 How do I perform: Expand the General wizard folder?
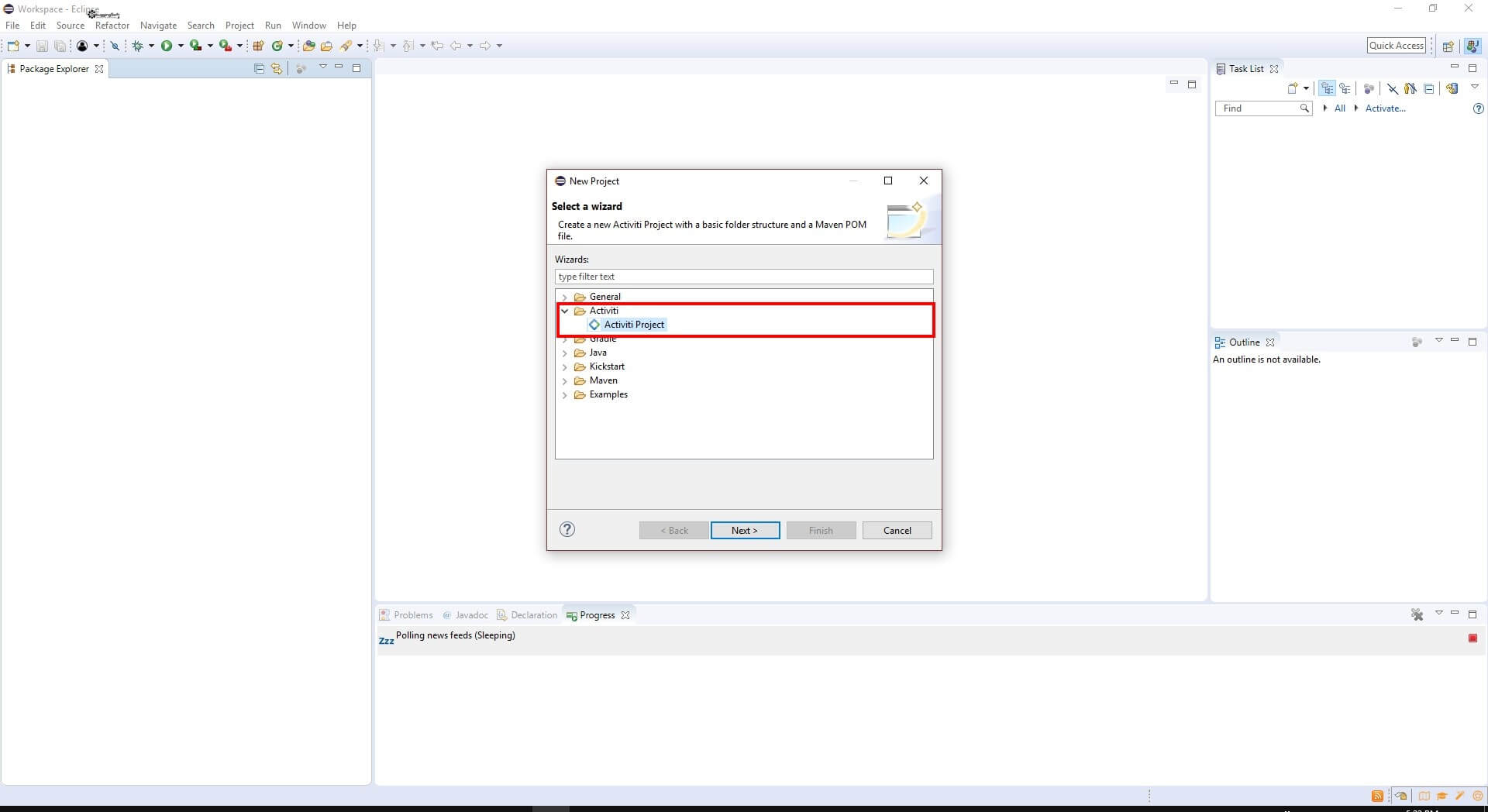[x=564, y=297]
